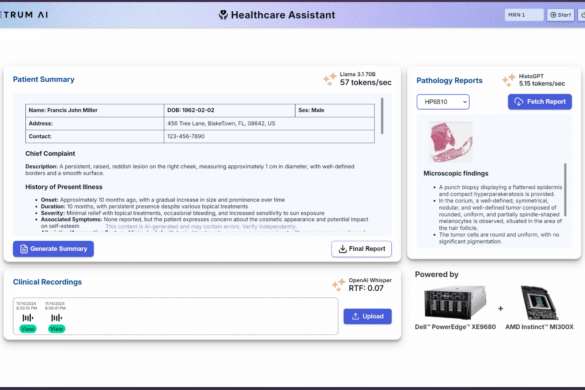
Task: Click the pathology tissue slide thumbnail
Action: (451, 142)
